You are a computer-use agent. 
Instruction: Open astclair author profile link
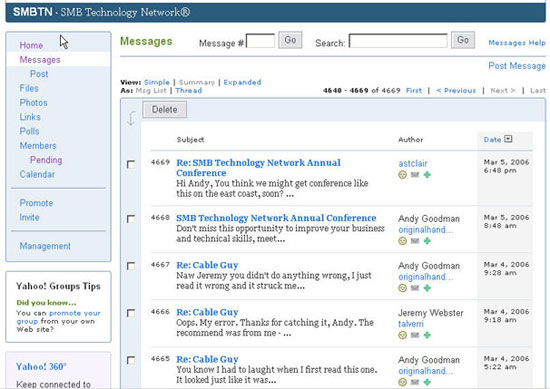pos(413,163)
